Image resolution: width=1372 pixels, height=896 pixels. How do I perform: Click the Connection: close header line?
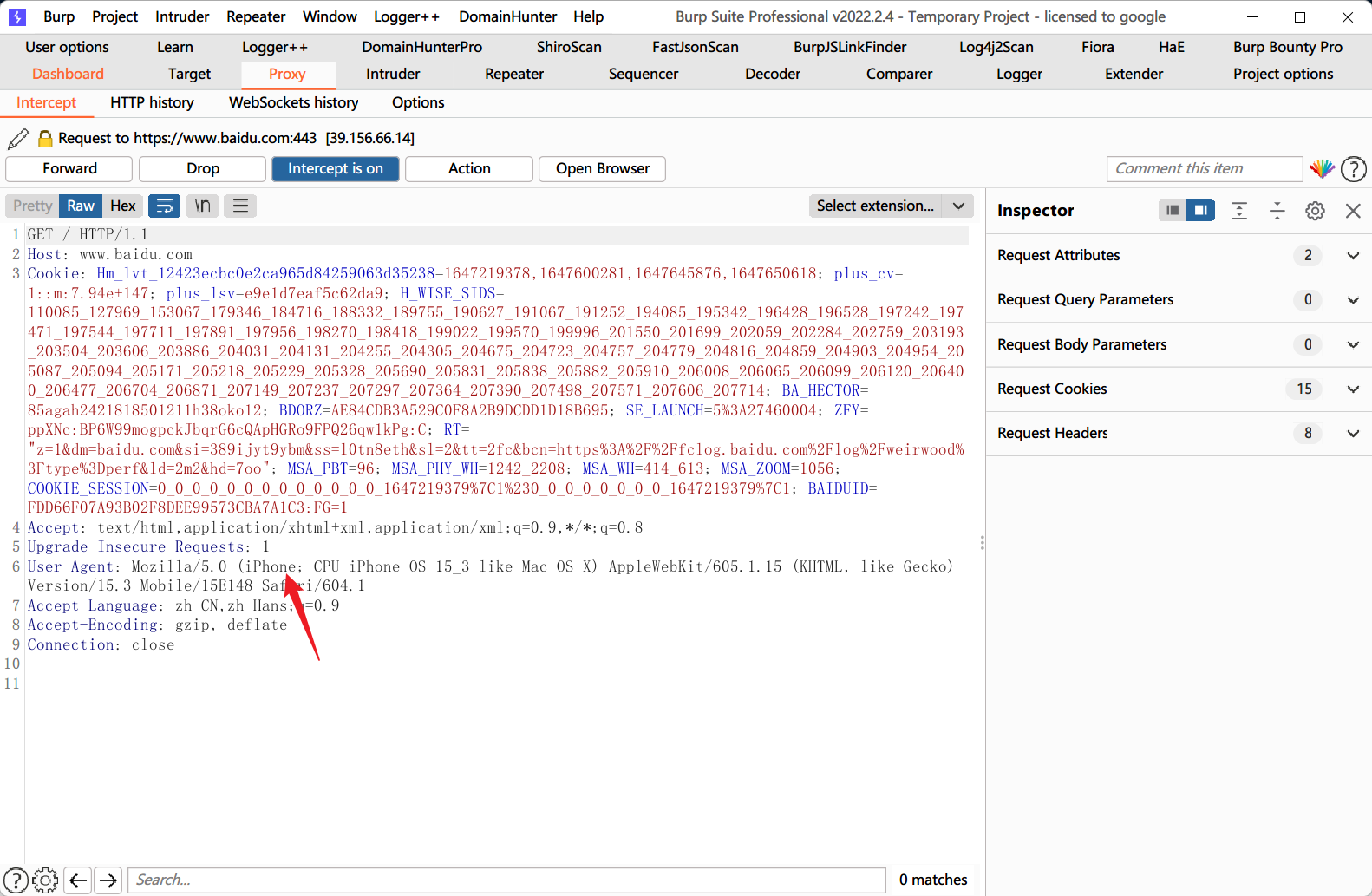tap(101, 644)
